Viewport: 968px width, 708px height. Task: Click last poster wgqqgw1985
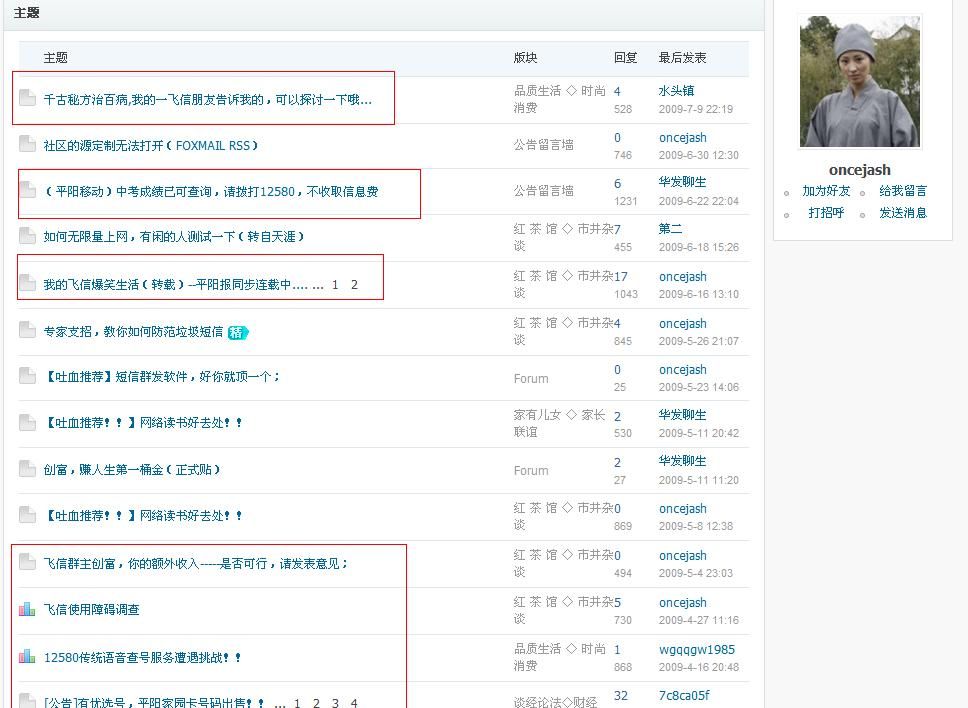[x=697, y=649]
